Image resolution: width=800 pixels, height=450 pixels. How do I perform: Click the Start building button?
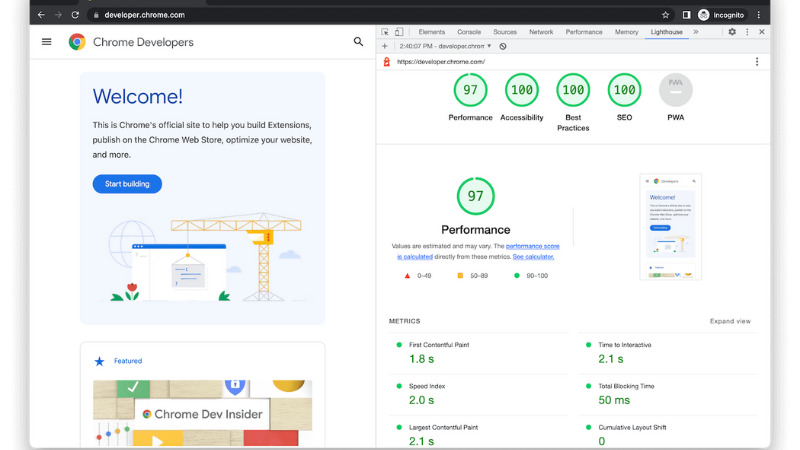pyautogui.click(x=127, y=184)
